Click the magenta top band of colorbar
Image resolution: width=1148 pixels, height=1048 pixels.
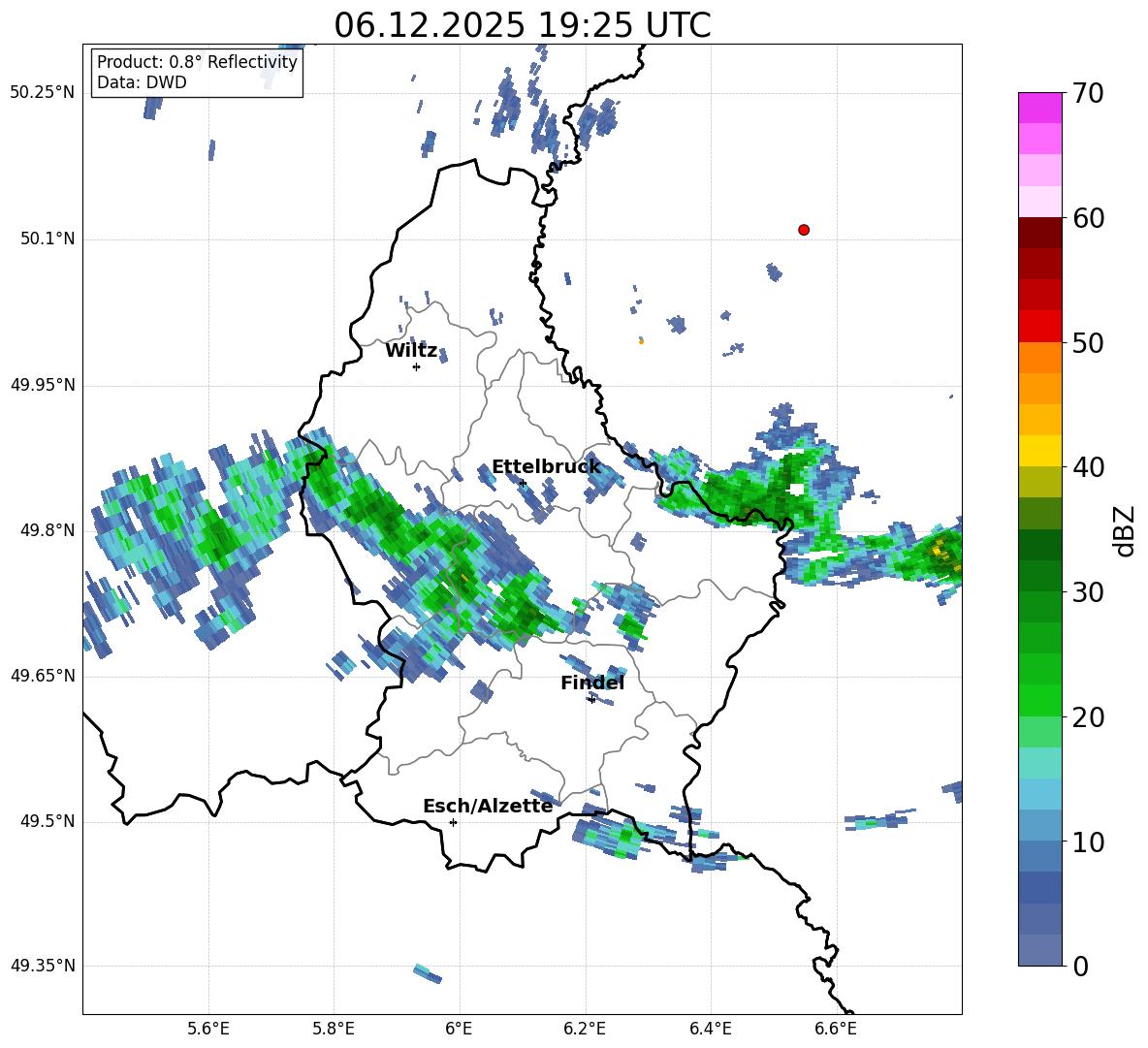pos(1039,108)
